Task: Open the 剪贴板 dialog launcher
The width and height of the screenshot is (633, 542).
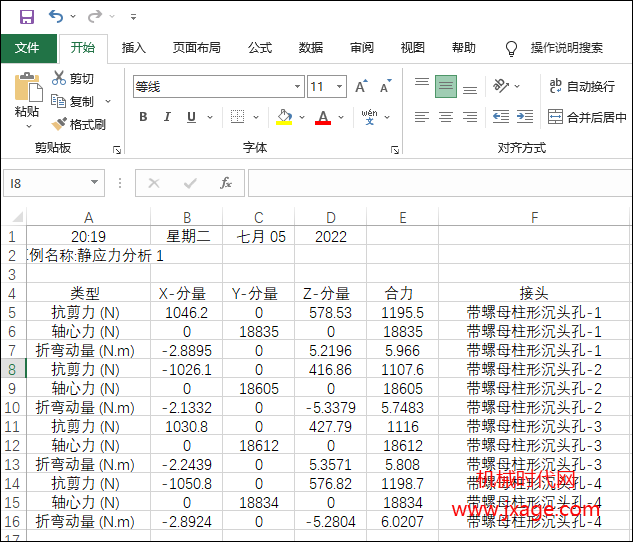Action: [117, 151]
